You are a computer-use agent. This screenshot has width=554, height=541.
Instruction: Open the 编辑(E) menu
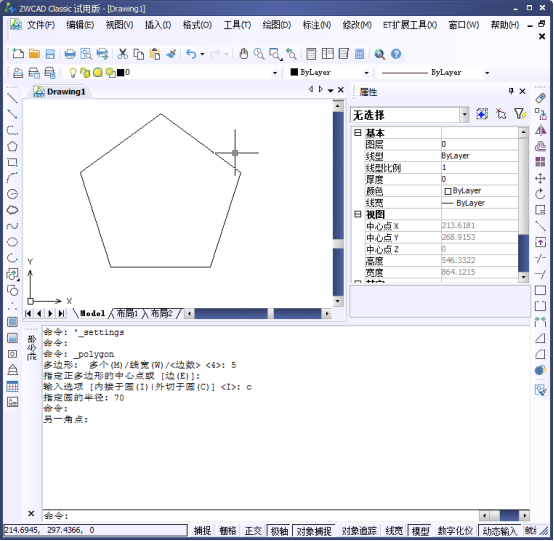tap(80, 25)
